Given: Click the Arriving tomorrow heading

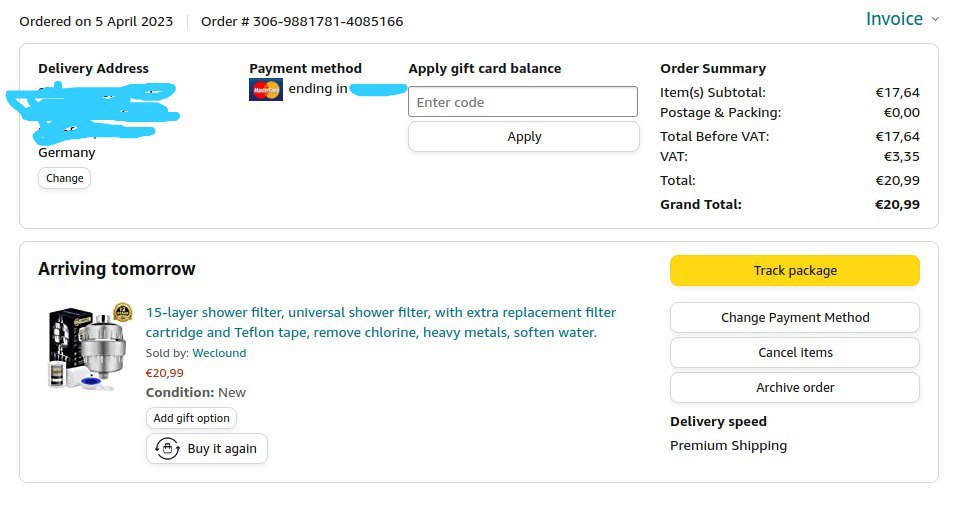Looking at the screenshot, I should 117,269.
